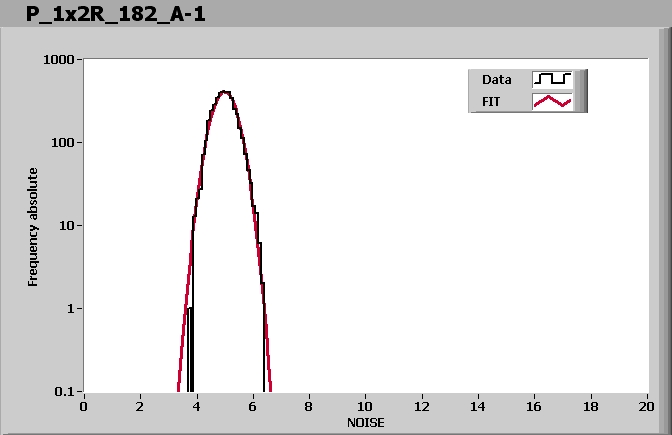Click the x-axis value 14
Image resolution: width=672 pixels, height=435 pixels.
point(478,407)
